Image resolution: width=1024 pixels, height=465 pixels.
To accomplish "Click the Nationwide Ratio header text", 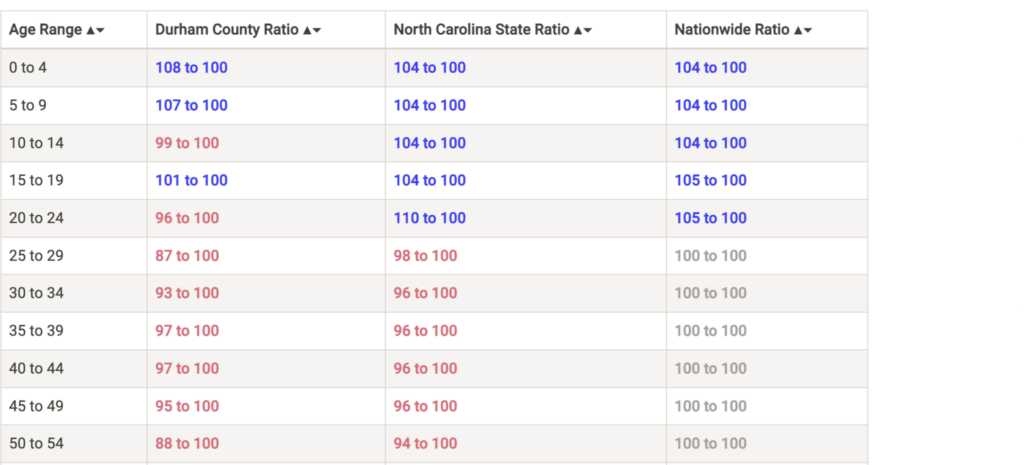I will point(731,30).
